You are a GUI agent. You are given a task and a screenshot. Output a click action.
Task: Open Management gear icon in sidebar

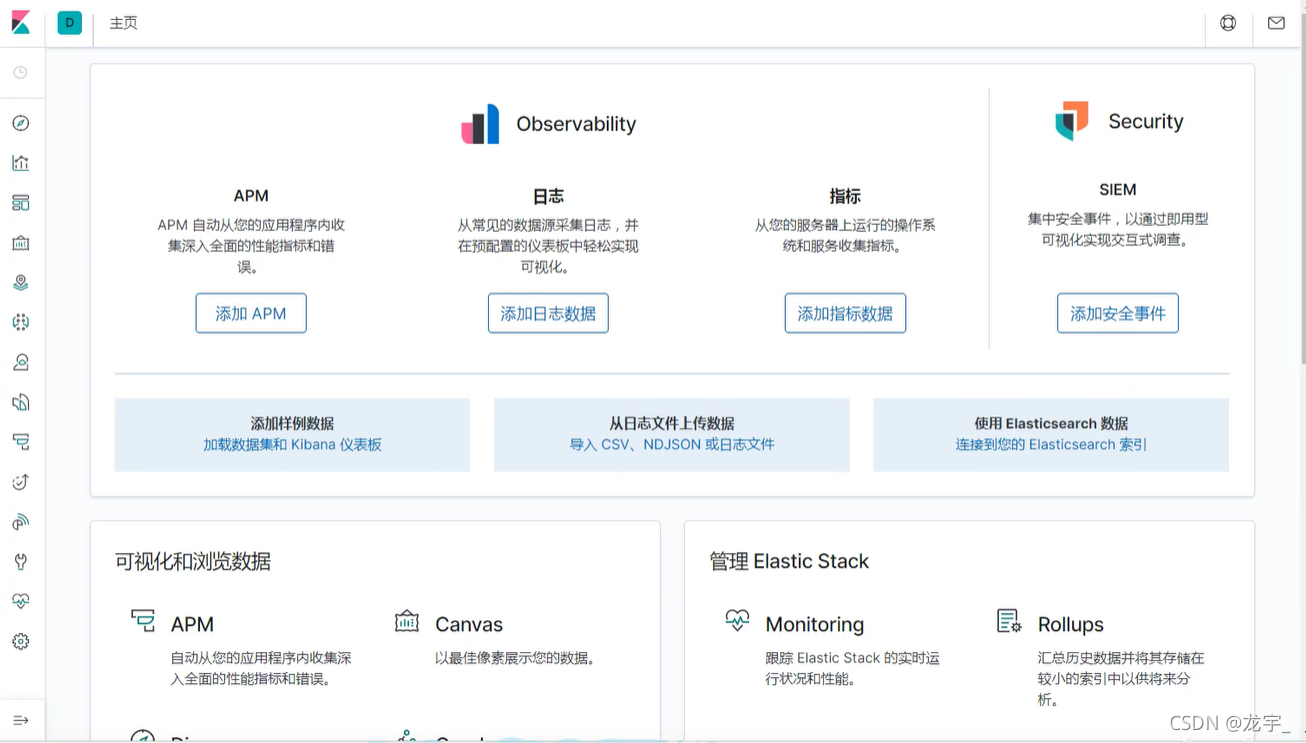pyautogui.click(x=21, y=642)
